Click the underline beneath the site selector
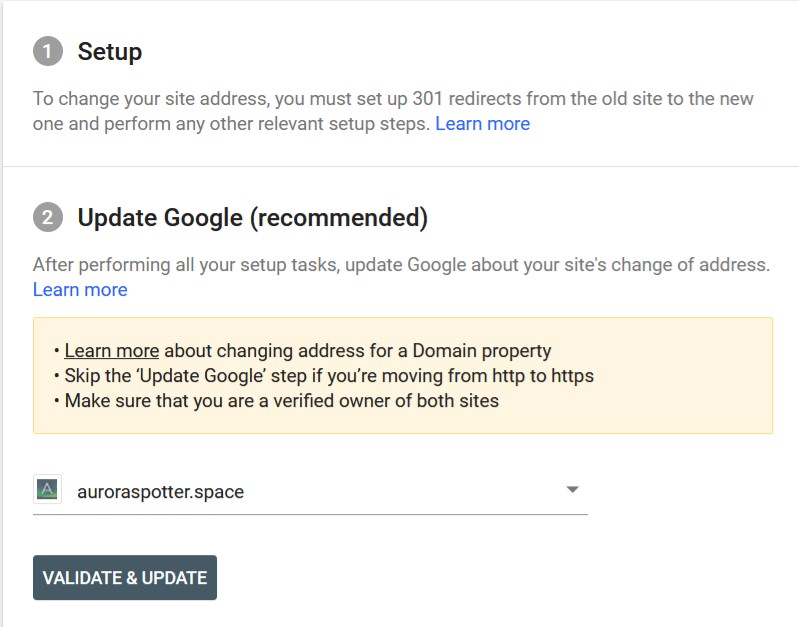This screenshot has height=627, width=799. pyautogui.click(x=310, y=515)
